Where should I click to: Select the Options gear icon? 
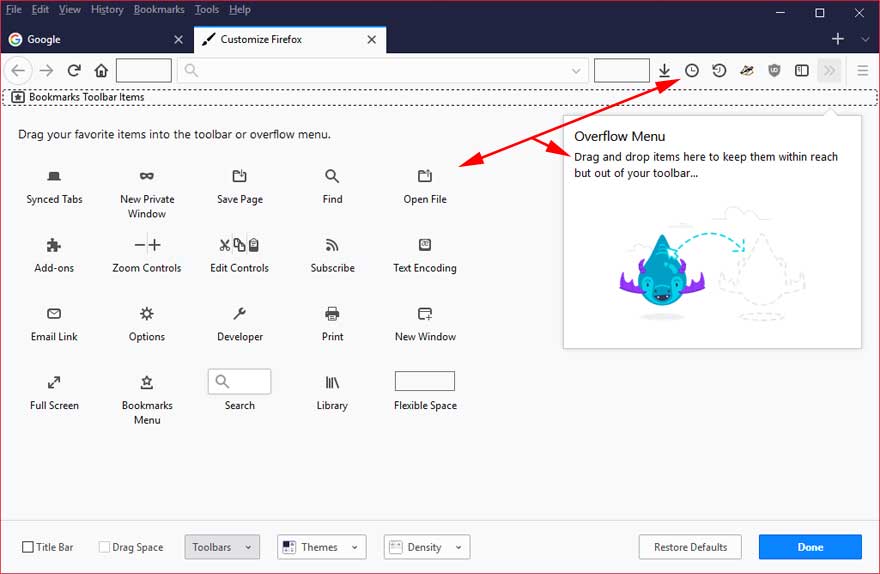(146, 314)
